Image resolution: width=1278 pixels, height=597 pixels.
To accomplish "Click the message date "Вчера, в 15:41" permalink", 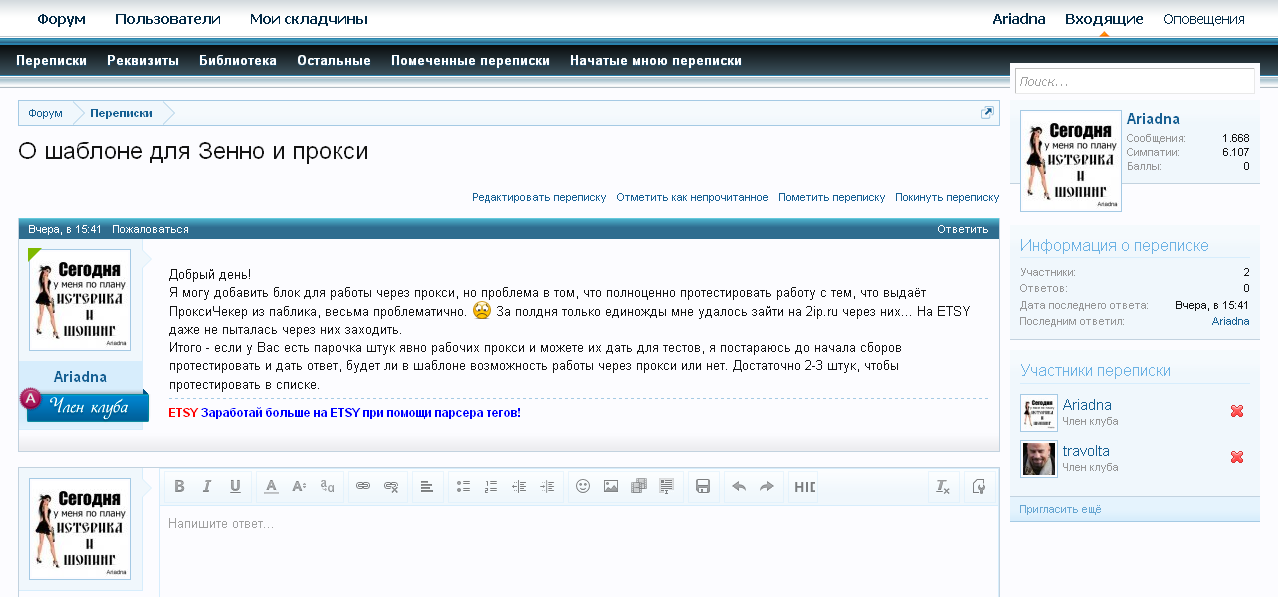I will tap(65, 229).
